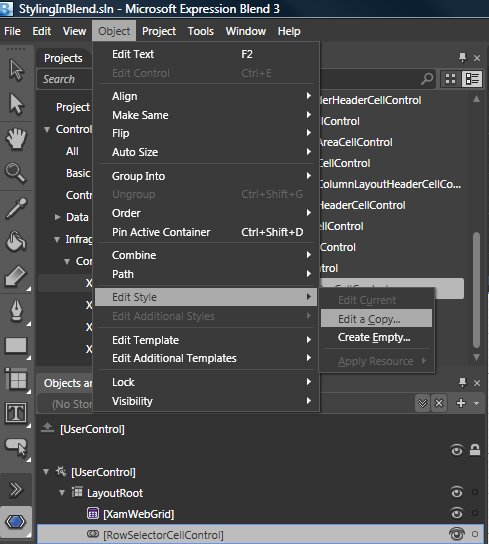Viewport: 489px width, 544px height.
Task: Pin the Assets panel
Action: pyautogui.click(x=462, y=57)
